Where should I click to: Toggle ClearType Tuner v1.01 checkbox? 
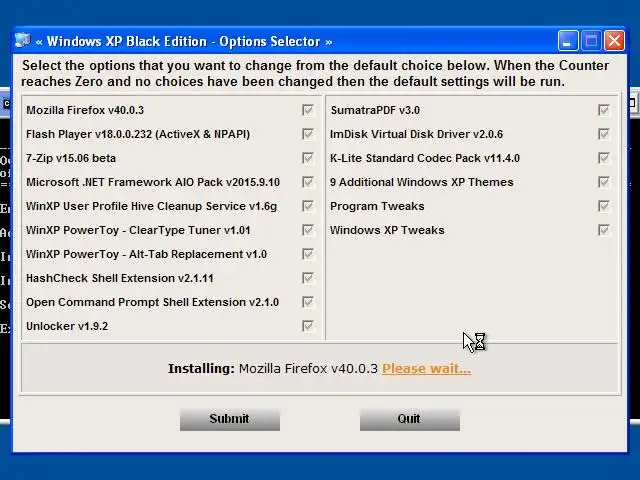click(x=308, y=230)
